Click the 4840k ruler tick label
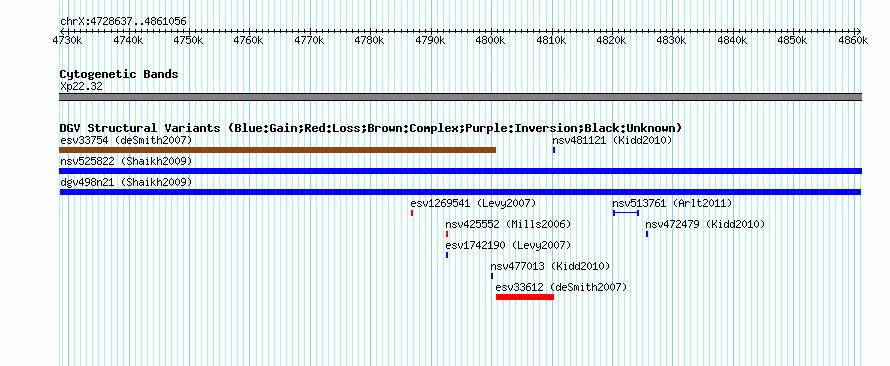 point(732,40)
